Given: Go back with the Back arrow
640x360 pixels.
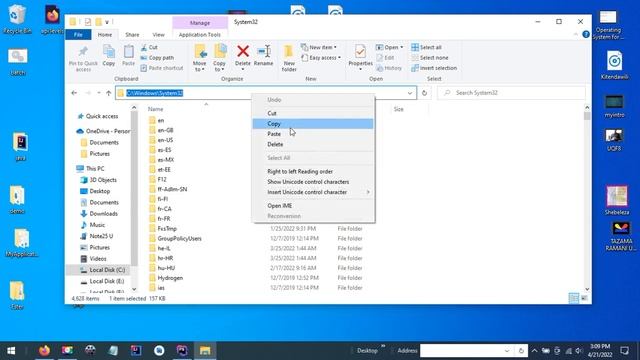Looking at the screenshot, I should tap(74, 93).
